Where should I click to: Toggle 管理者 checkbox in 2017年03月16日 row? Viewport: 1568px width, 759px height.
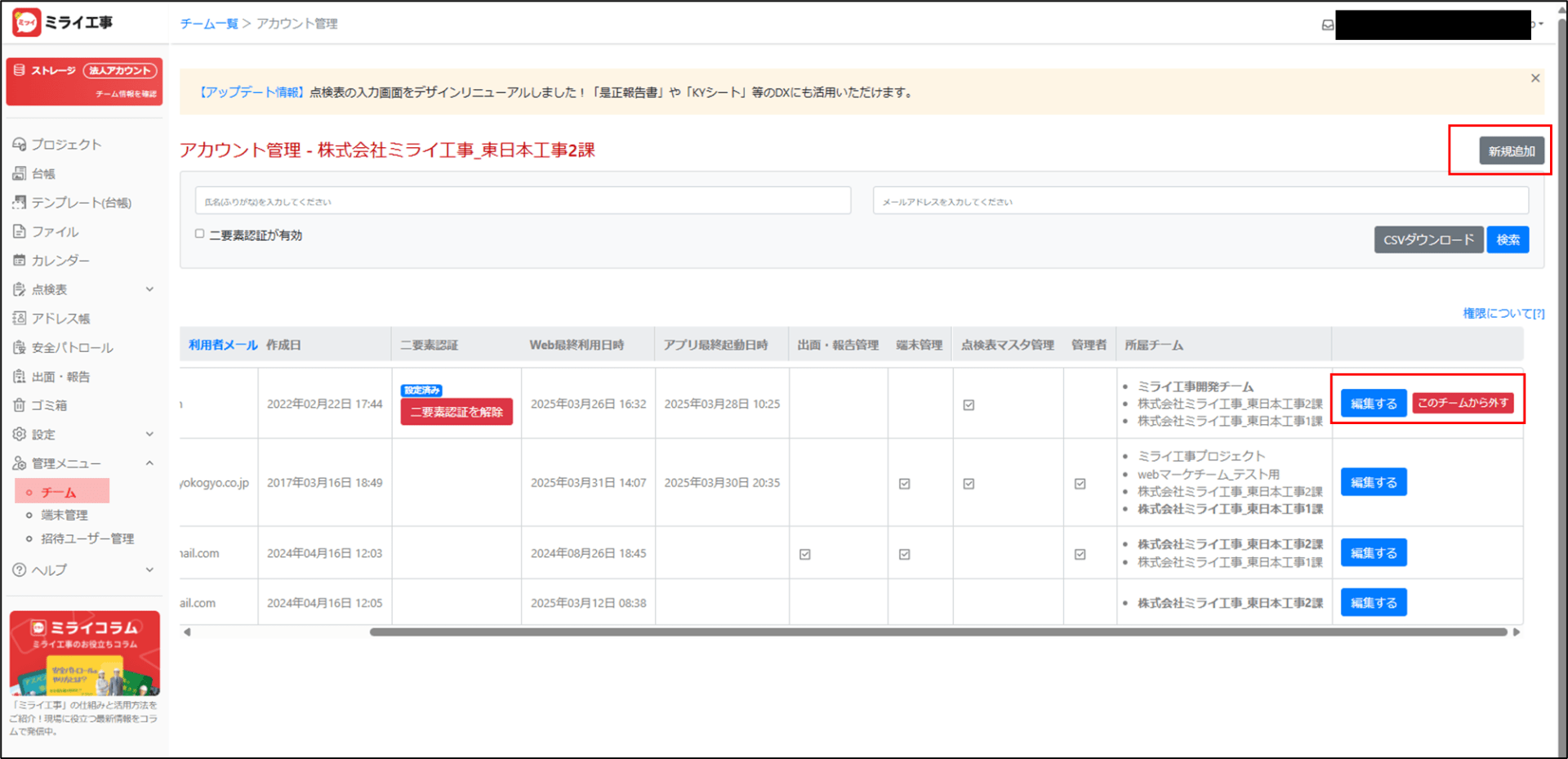point(1080,484)
